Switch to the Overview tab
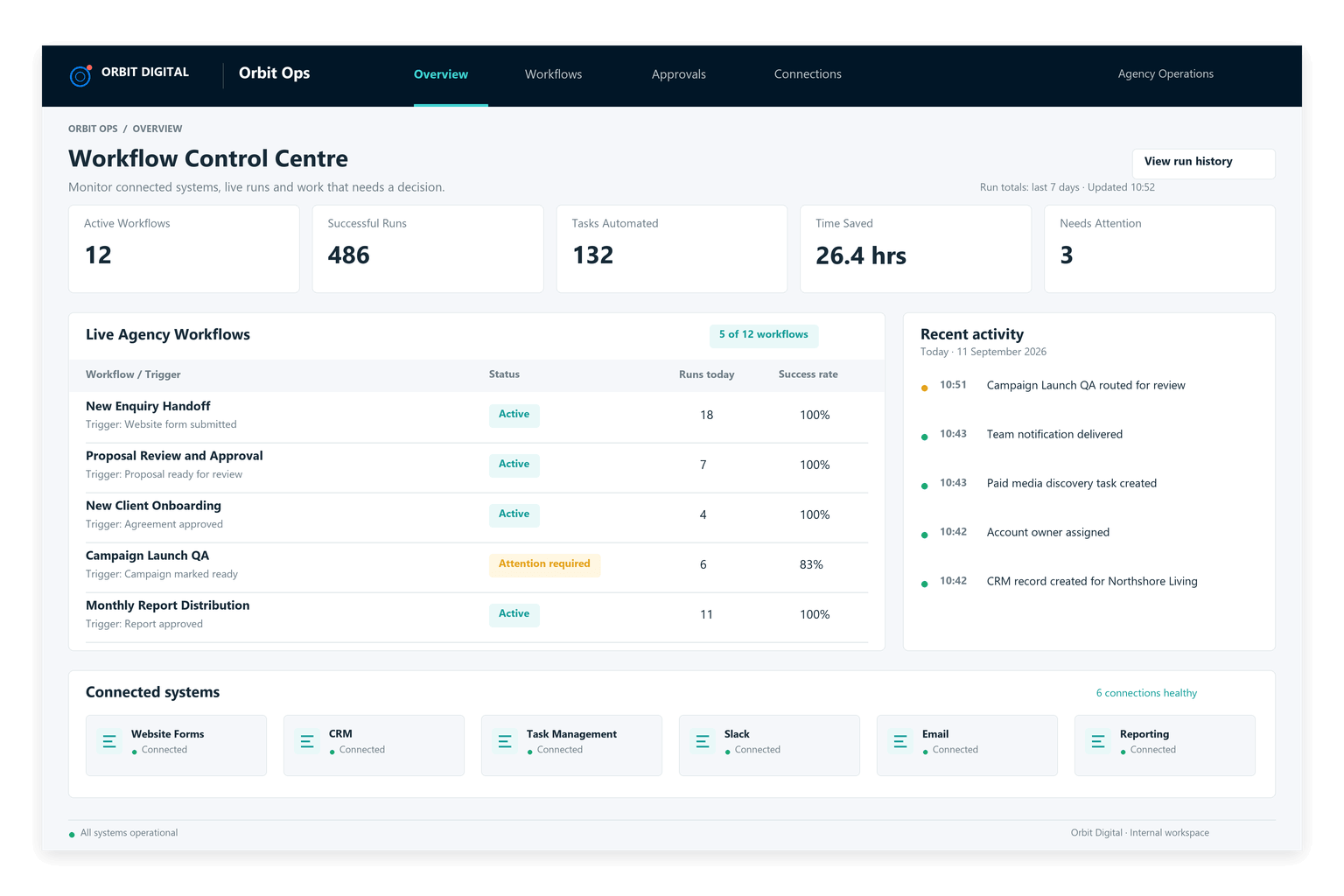Image resolution: width=1344 pixels, height=896 pixels. click(441, 74)
